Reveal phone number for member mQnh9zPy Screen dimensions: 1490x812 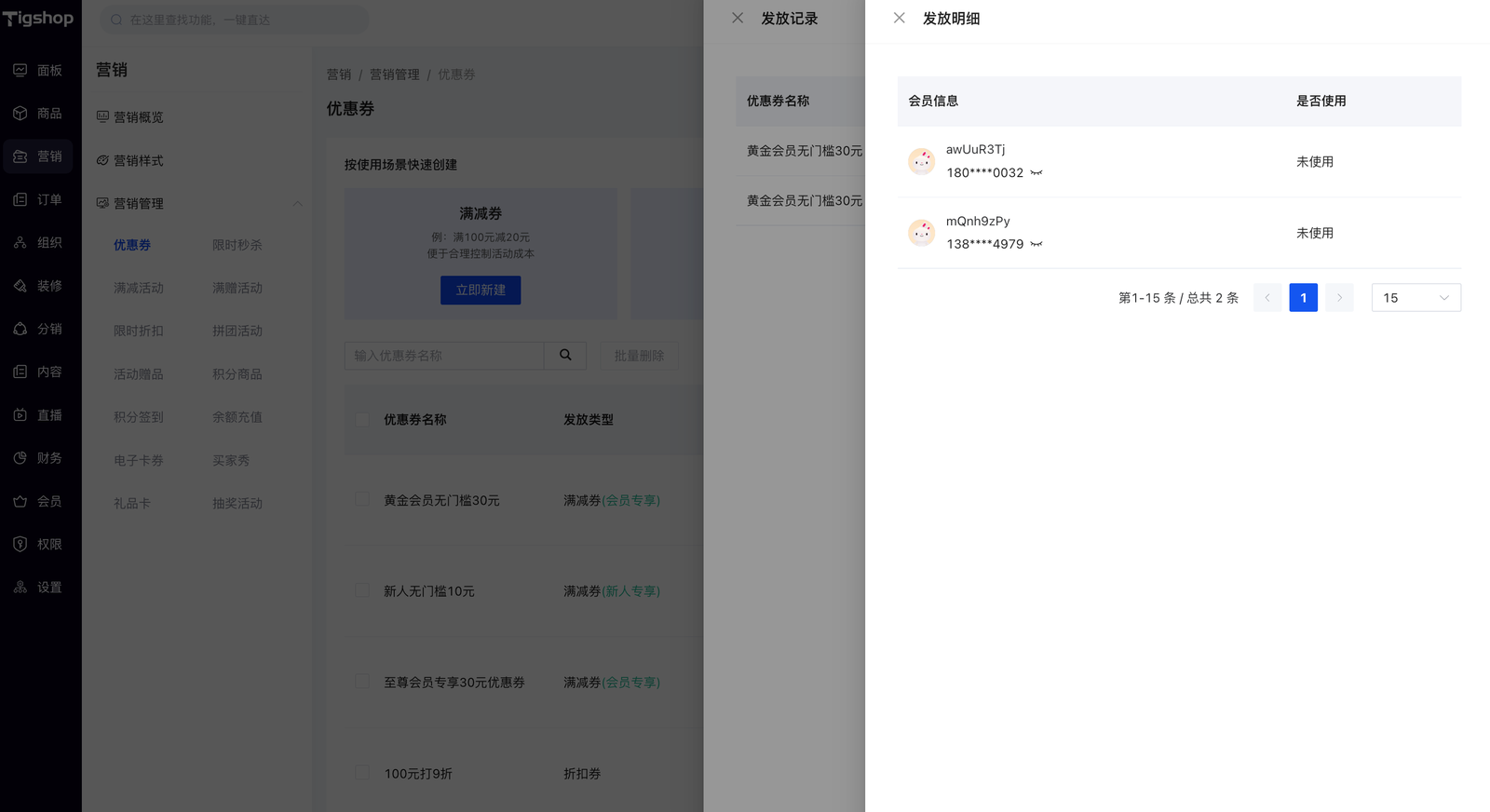coord(1036,245)
